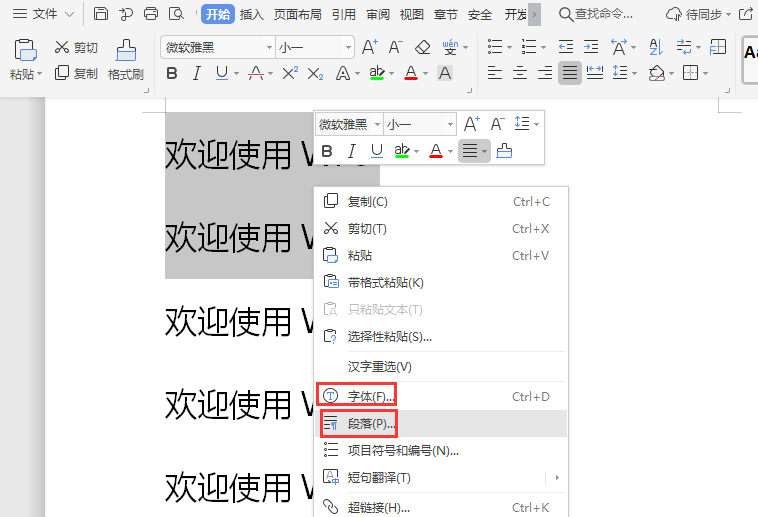This screenshot has height=517, width=758.
Task: Select the Format Painter (格式刷) tool
Action: pos(126,60)
